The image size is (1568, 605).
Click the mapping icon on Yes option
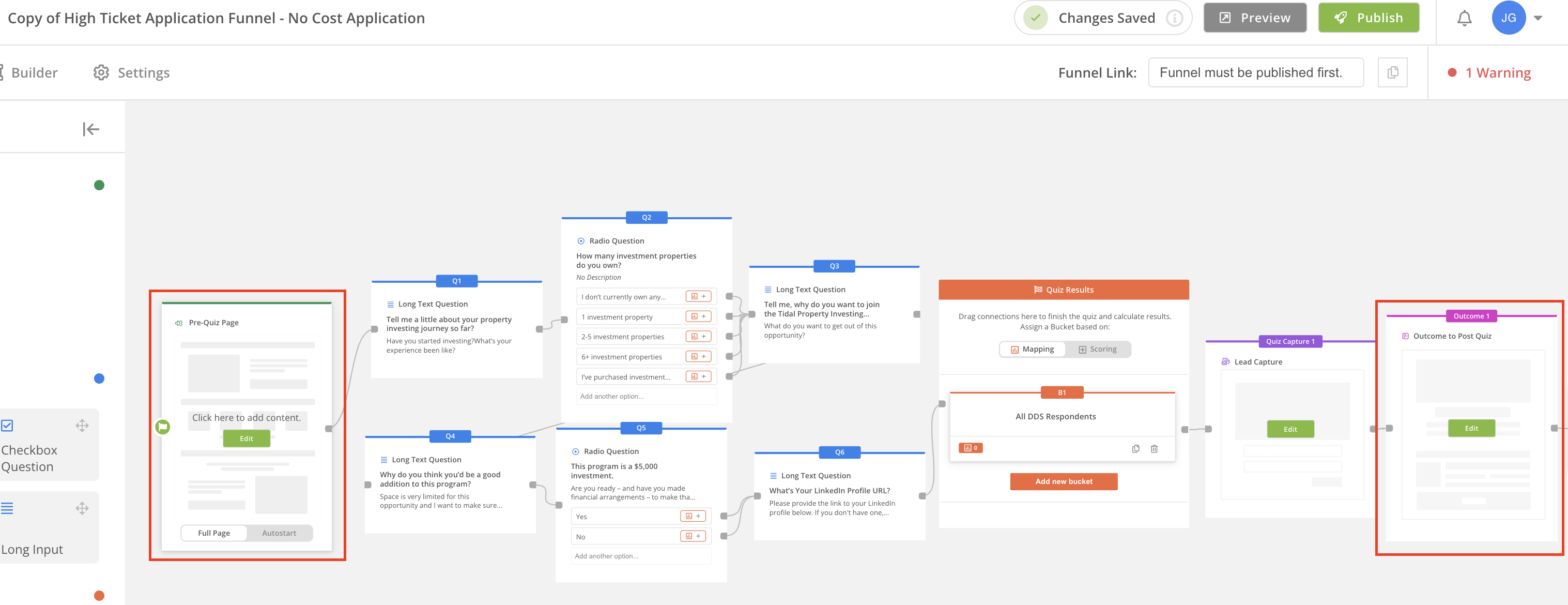tap(689, 517)
